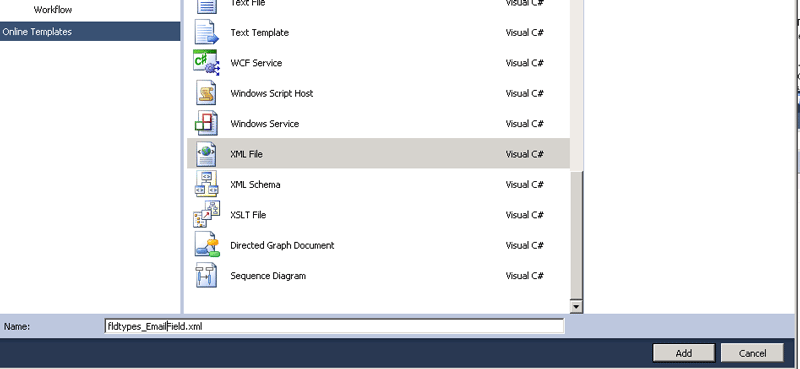This screenshot has height=369, width=800.
Task: Pick the Windows Service icon
Action: [206, 124]
